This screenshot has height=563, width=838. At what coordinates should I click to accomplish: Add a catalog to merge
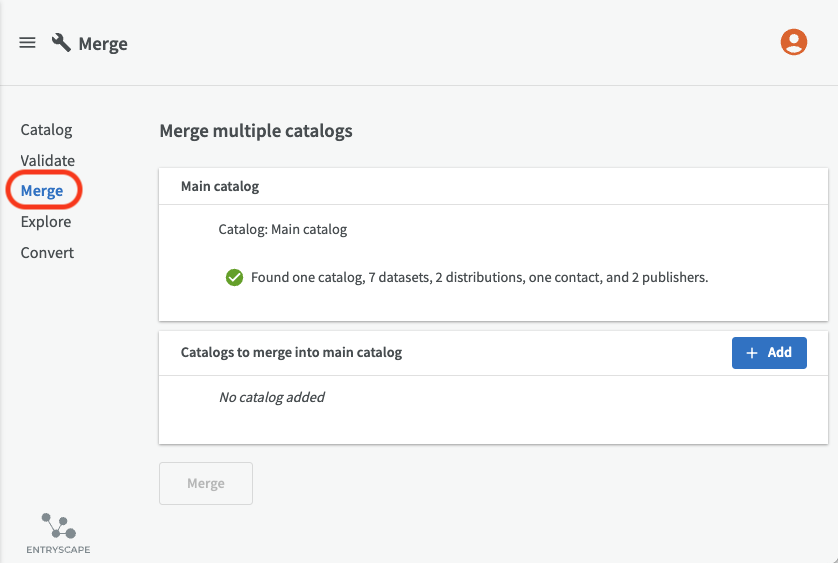(769, 353)
